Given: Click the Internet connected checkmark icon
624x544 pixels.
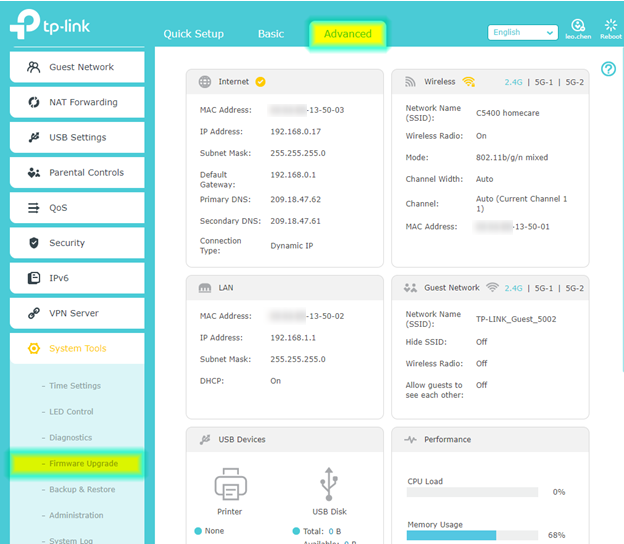Looking at the screenshot, I should 260,82.
